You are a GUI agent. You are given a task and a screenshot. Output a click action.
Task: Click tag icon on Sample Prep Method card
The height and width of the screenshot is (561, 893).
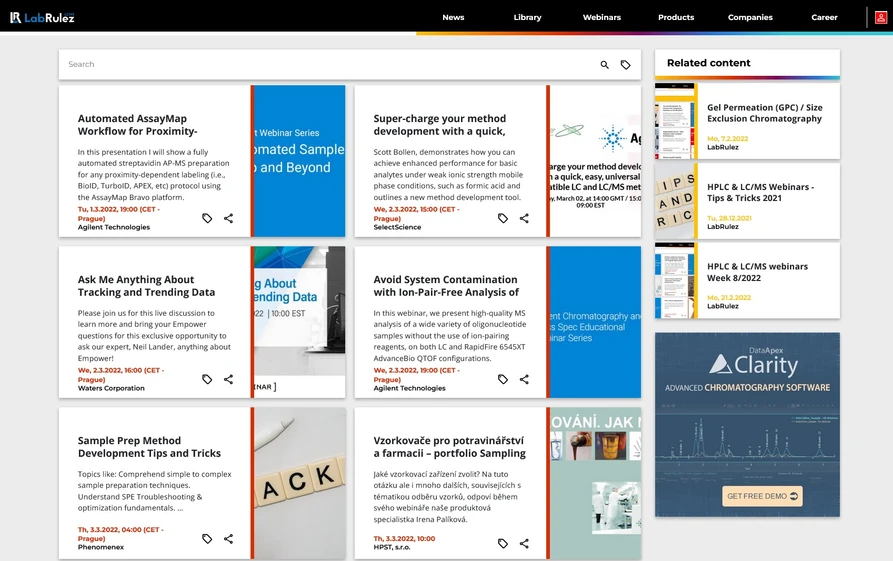tap(207, 539)
